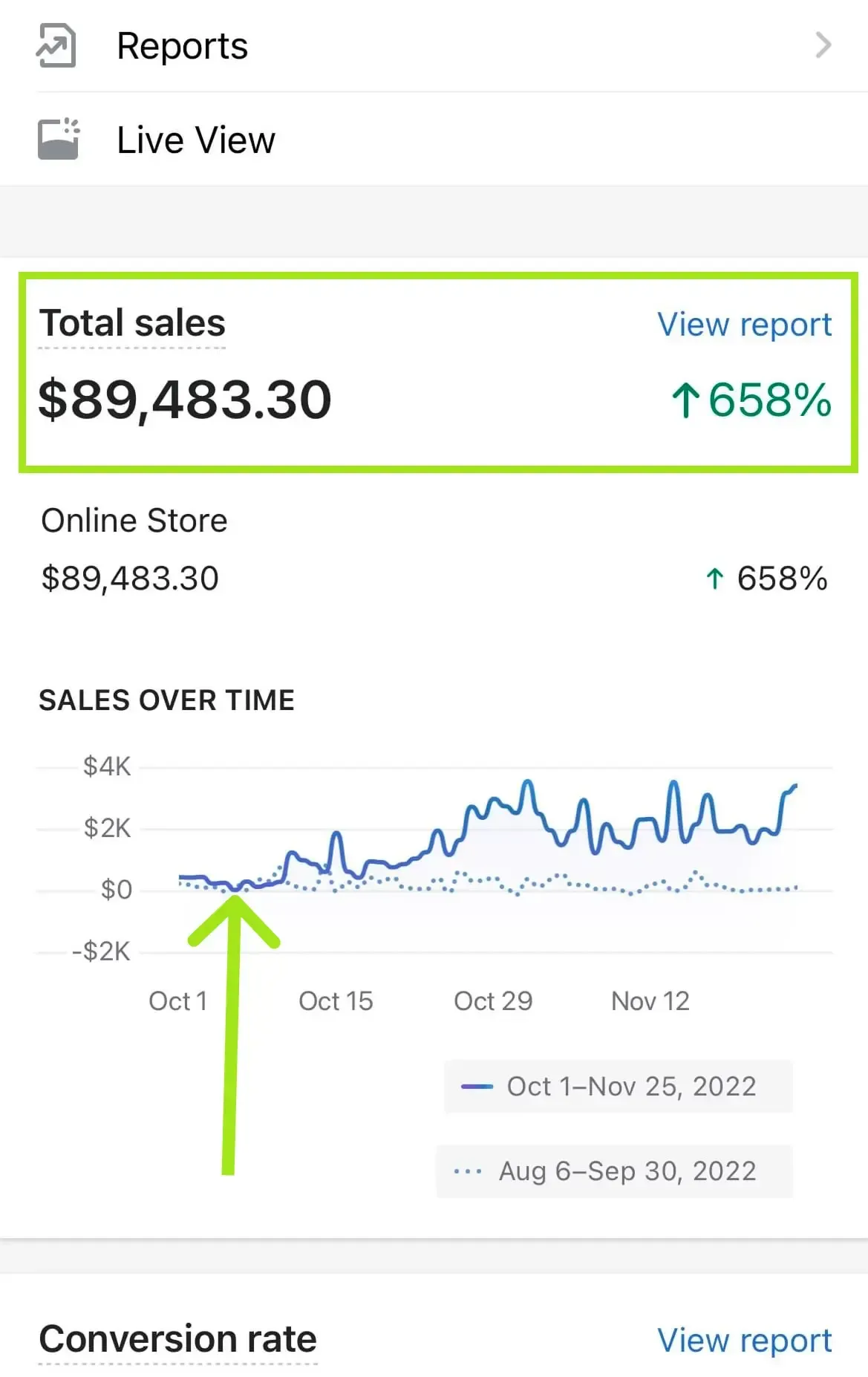Tap the Online Store label
Screen dimensions: 868x1377
(134, 521)
